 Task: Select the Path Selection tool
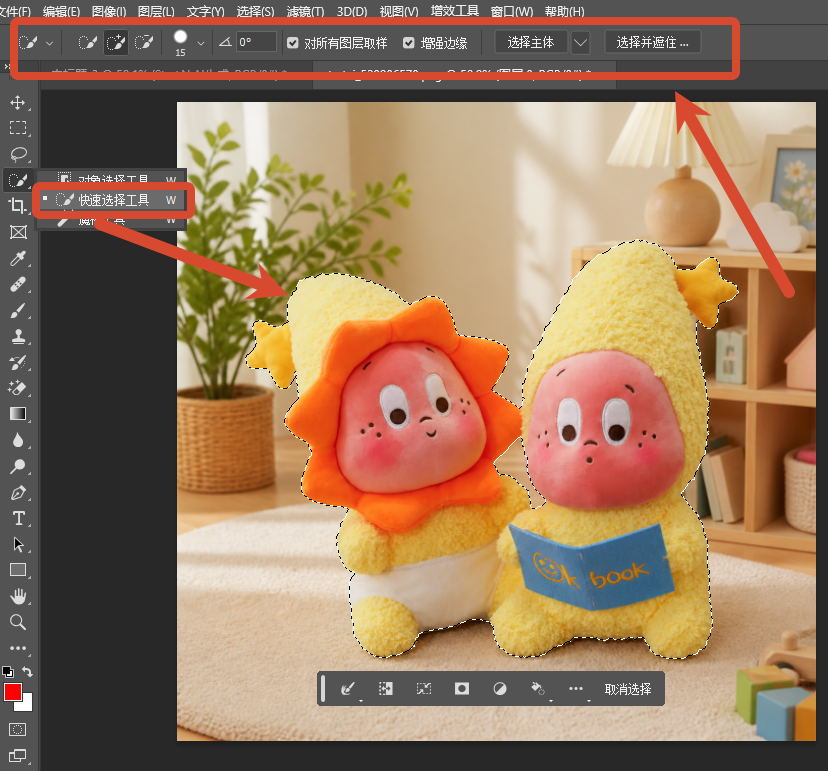click(18, 544)
